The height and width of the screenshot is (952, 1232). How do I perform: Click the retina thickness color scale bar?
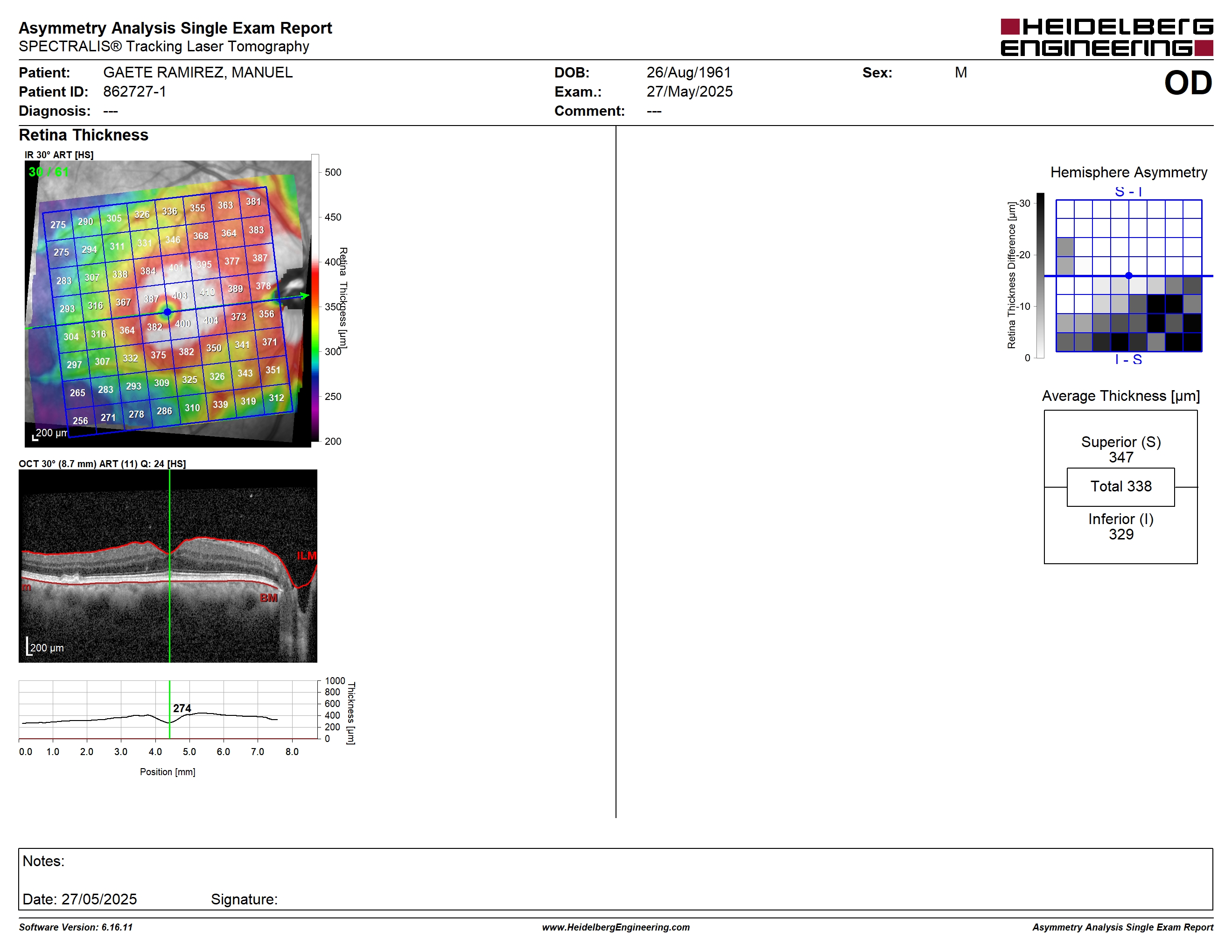[315, 298]
